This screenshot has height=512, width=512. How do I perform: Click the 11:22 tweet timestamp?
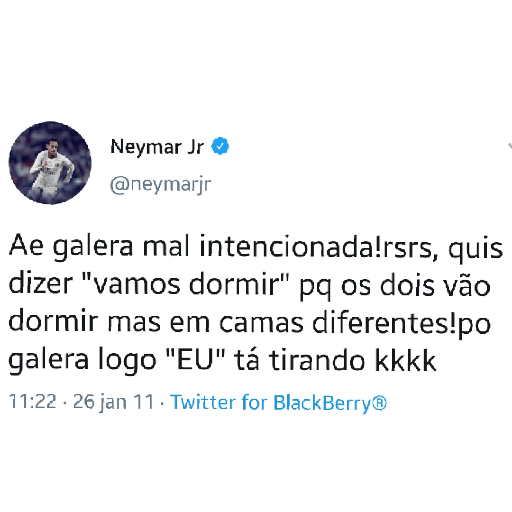click(33, 401)
